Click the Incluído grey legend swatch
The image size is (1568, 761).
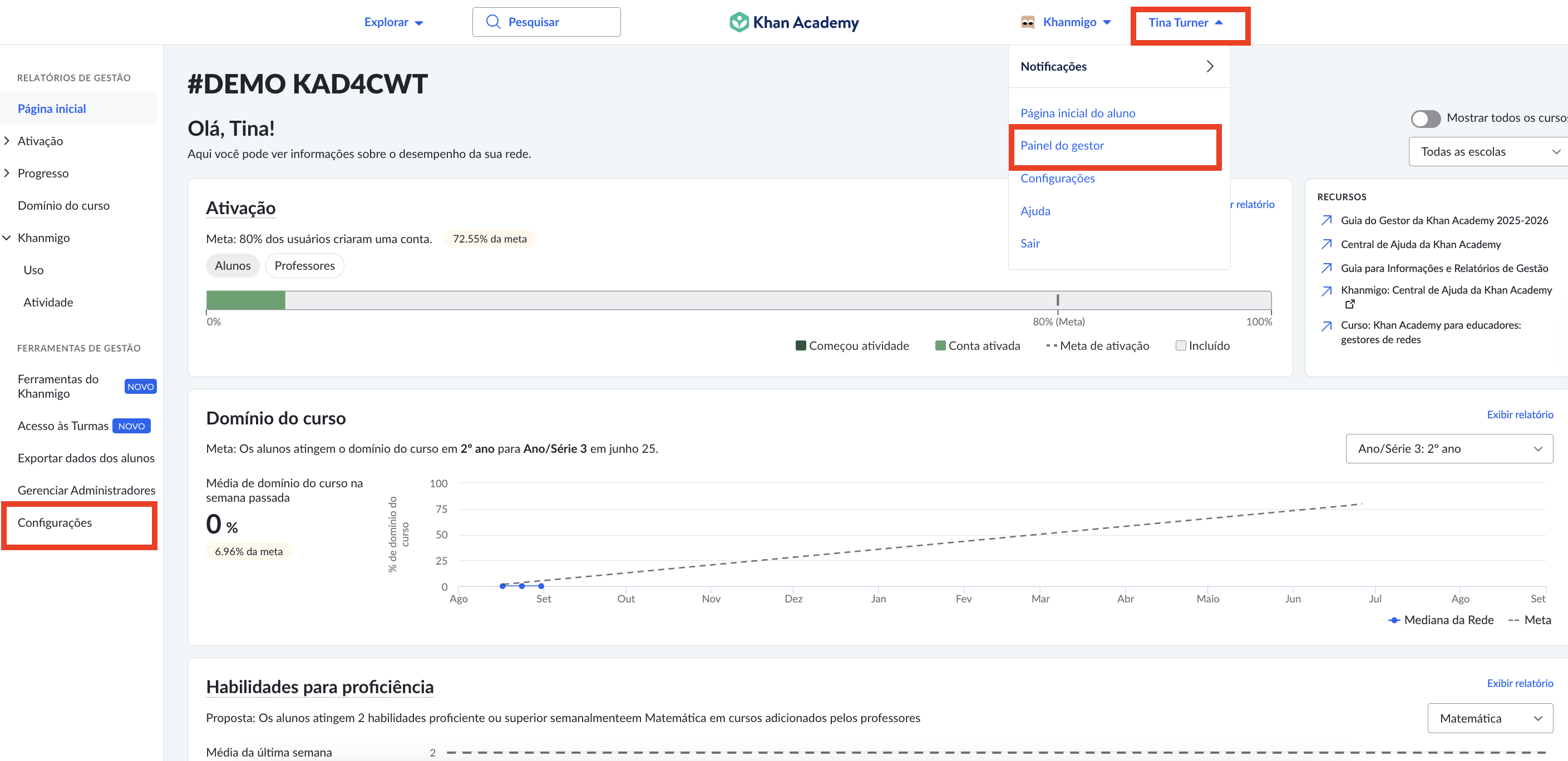click(1180, 346)
